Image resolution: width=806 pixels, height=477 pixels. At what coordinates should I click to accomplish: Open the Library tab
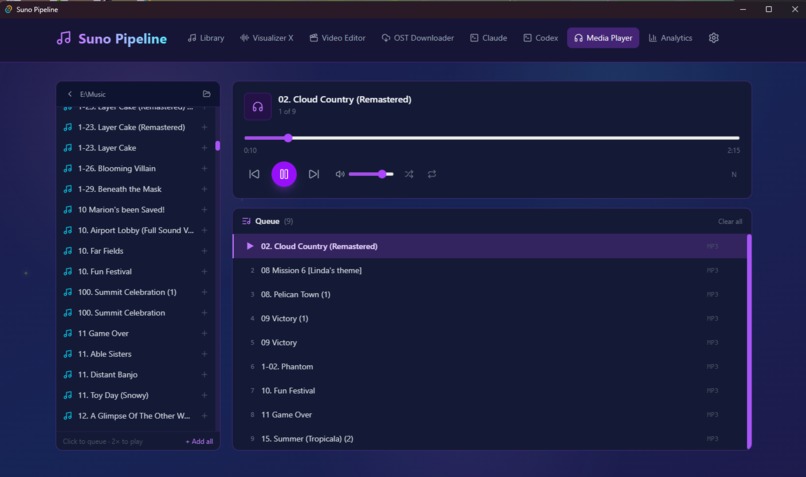tap(206, 38)
